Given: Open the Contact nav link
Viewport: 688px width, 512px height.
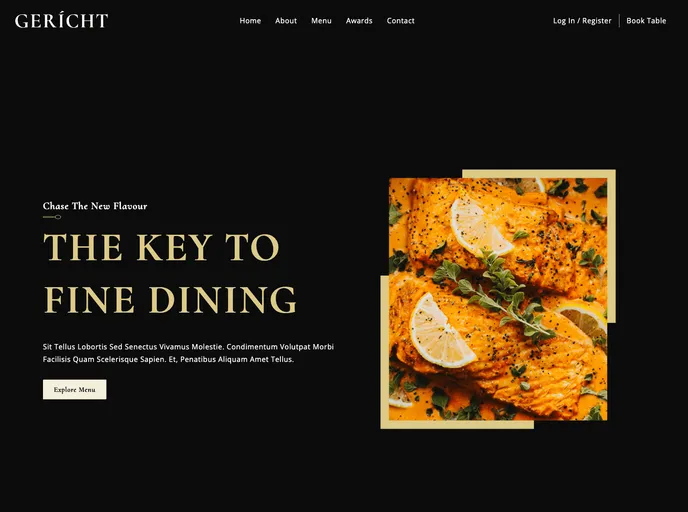Looking at the screenshot, I should pyautogui.click(x=400, y=21).
